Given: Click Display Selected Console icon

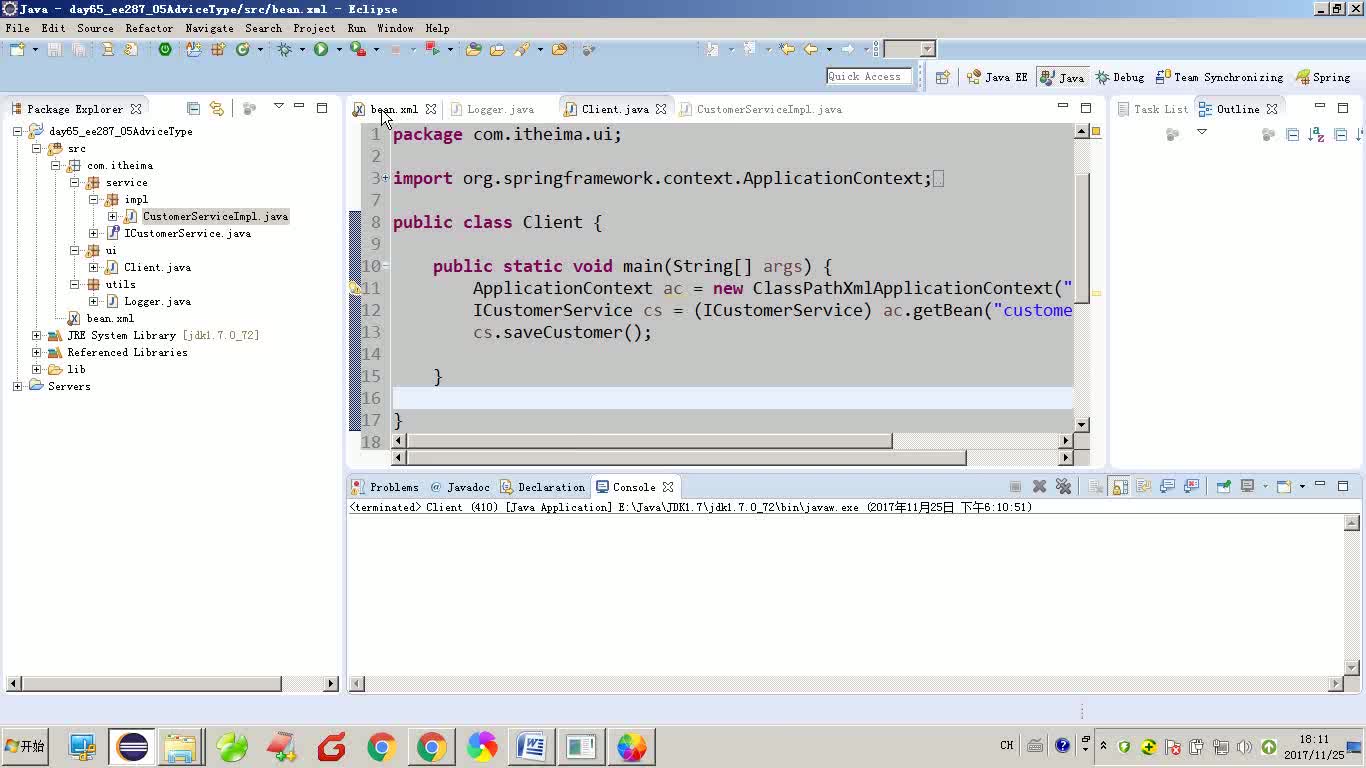Looking at the screenshot, I should 1247,487.
